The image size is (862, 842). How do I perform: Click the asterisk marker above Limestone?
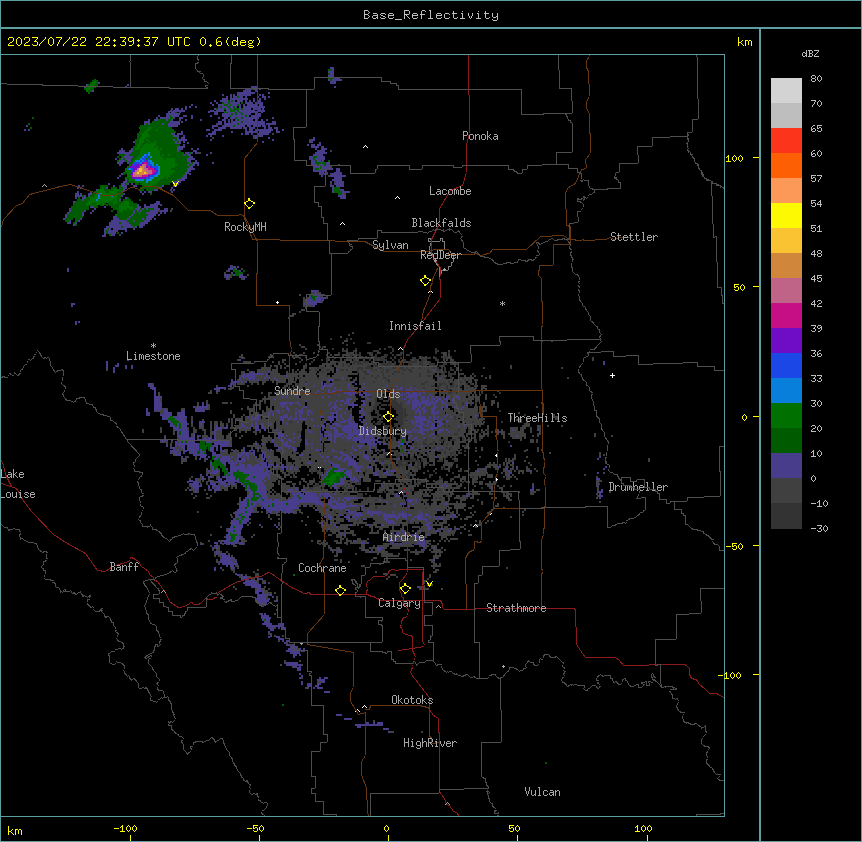point(153,346)
